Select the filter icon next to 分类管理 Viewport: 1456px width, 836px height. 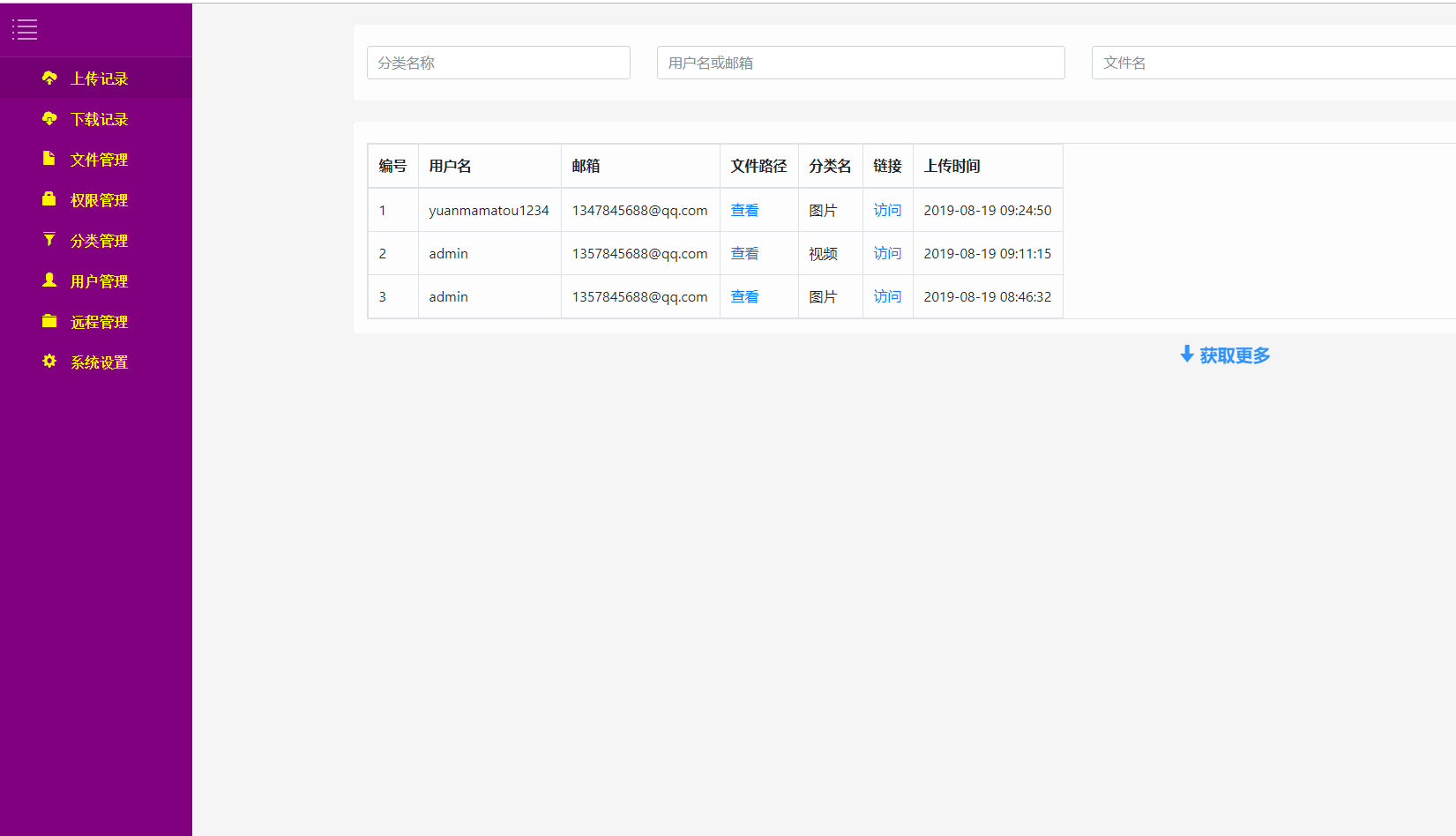click(x=49, y=240)
